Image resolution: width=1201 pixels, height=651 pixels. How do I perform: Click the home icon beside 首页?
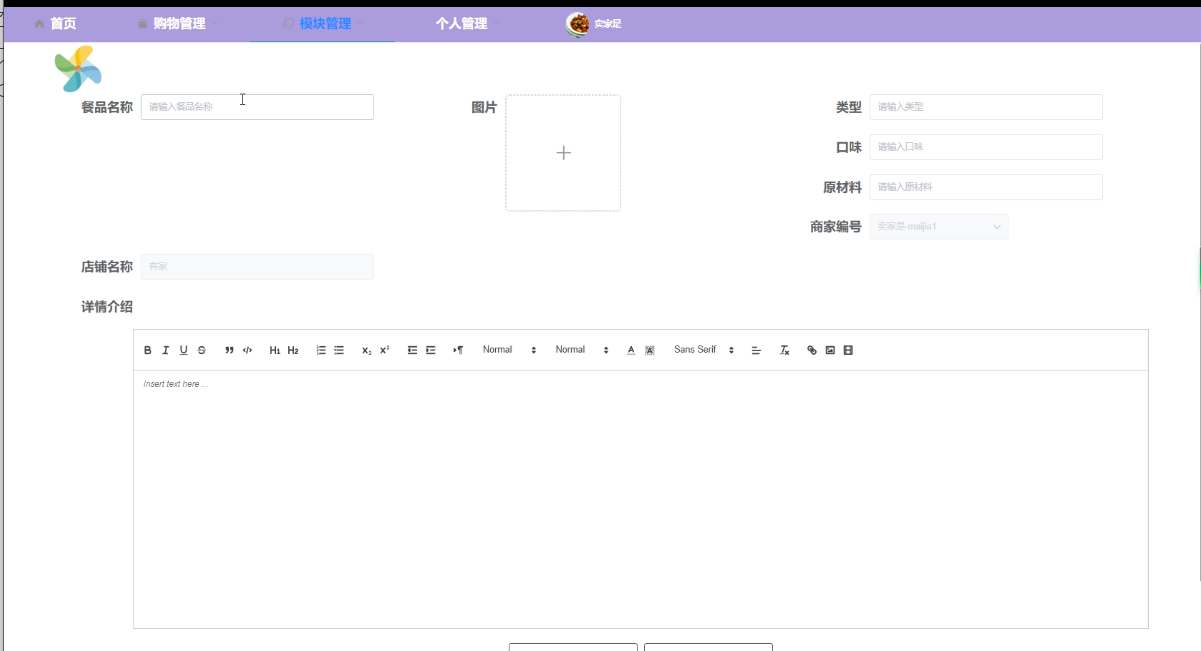pyautogui.click(x=40, y=23)
